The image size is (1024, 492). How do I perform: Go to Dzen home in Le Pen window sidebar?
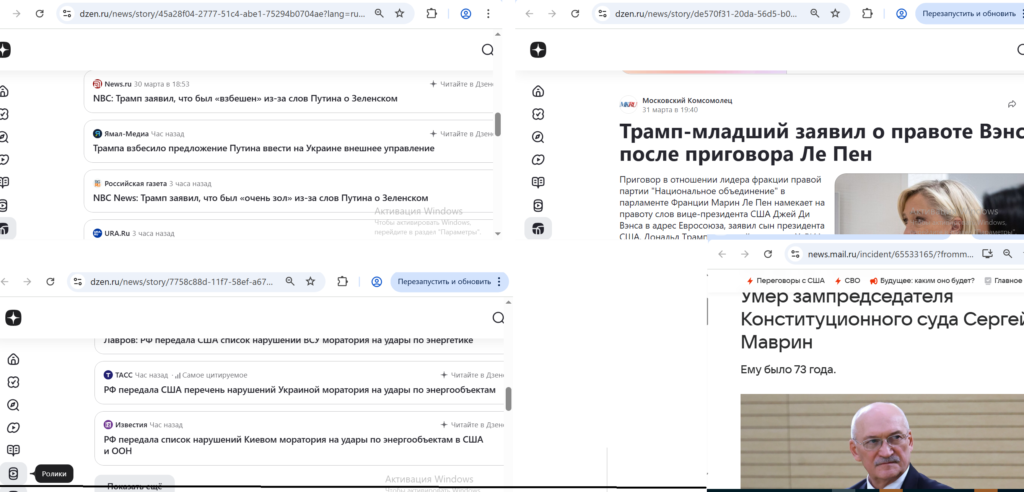pyautogui.click(x=538, y=91)
